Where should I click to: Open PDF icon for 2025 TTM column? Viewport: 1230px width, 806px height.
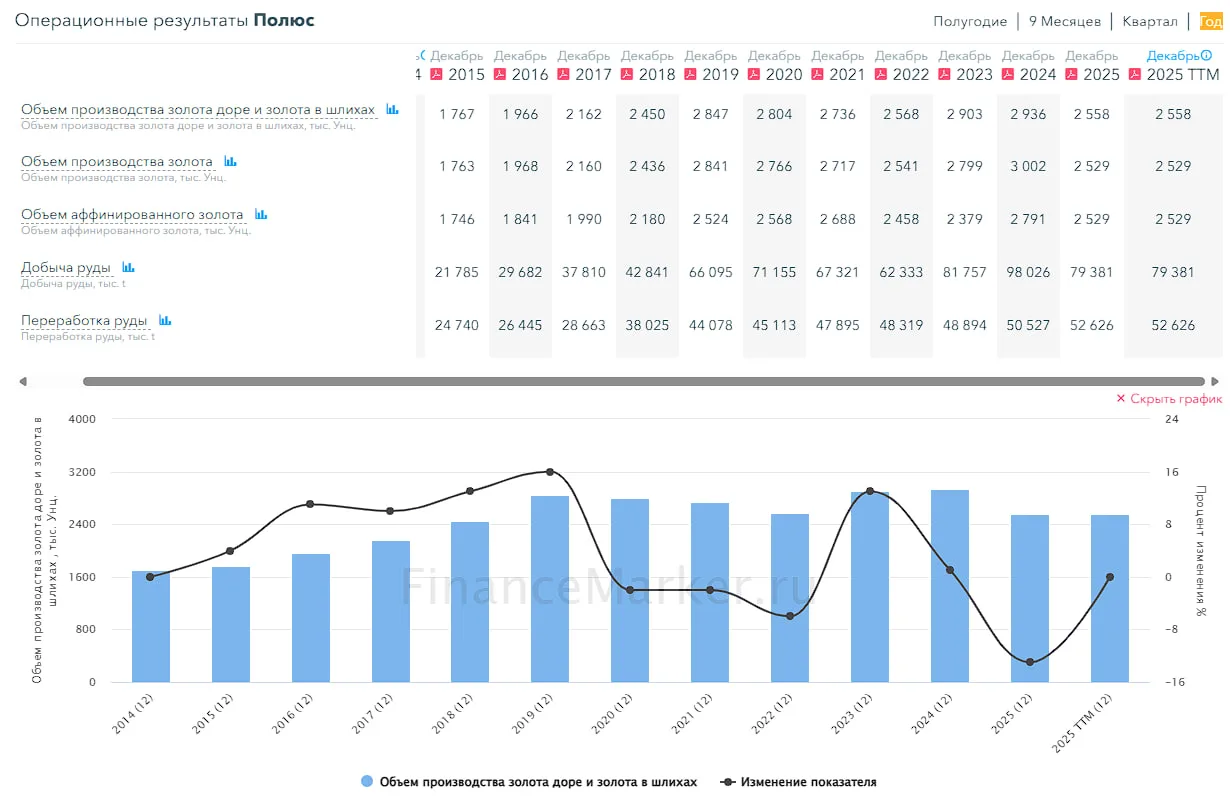tap(1134, 74)
